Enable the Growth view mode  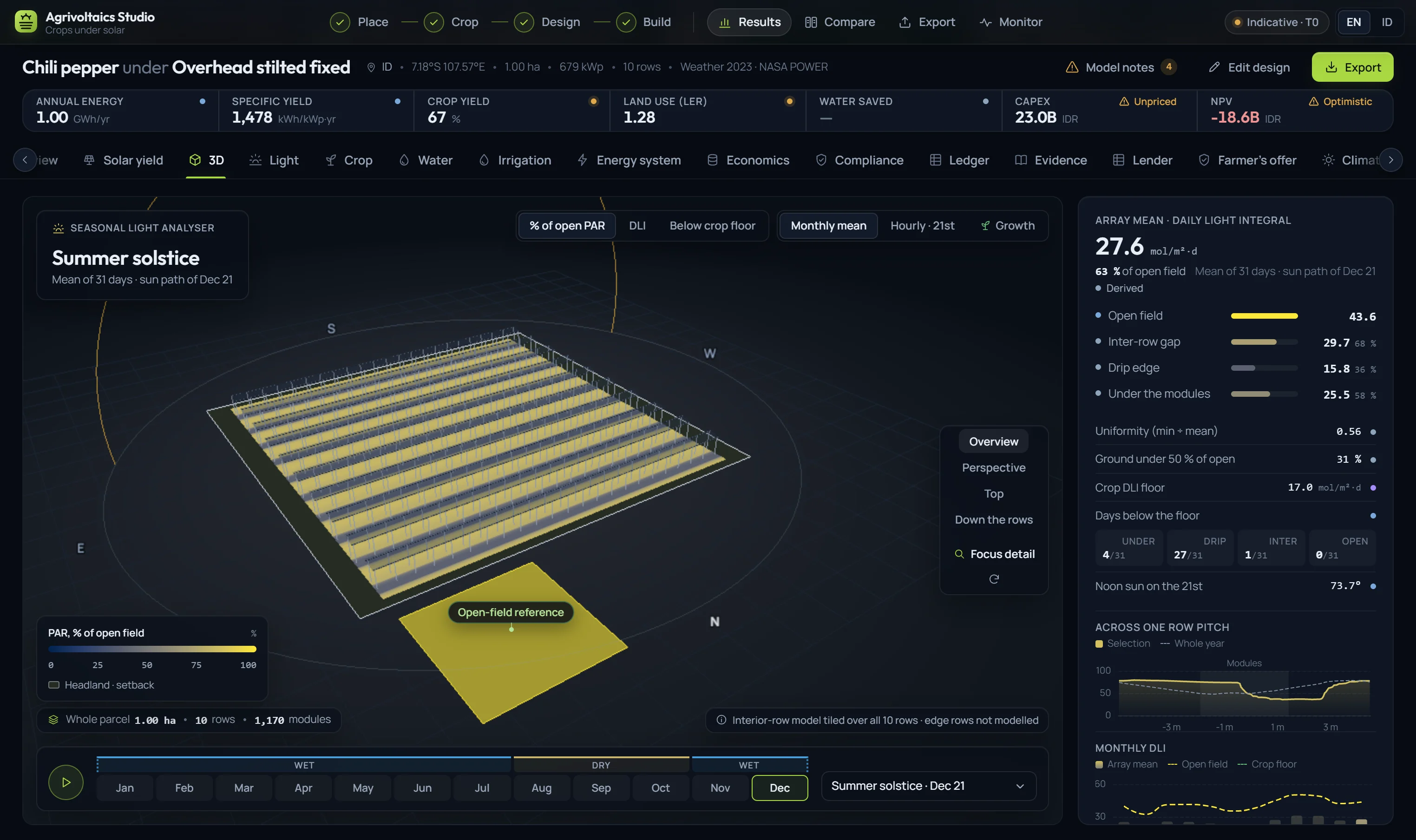(x=1007, y=226)
